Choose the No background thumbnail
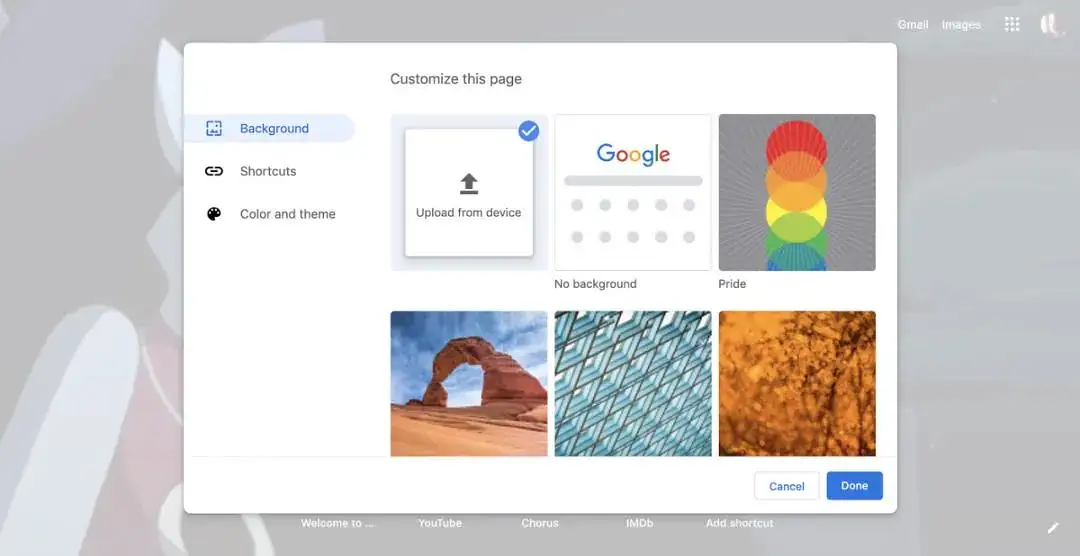Screen dimensions: 1080x556 click(x=633, y=192)
